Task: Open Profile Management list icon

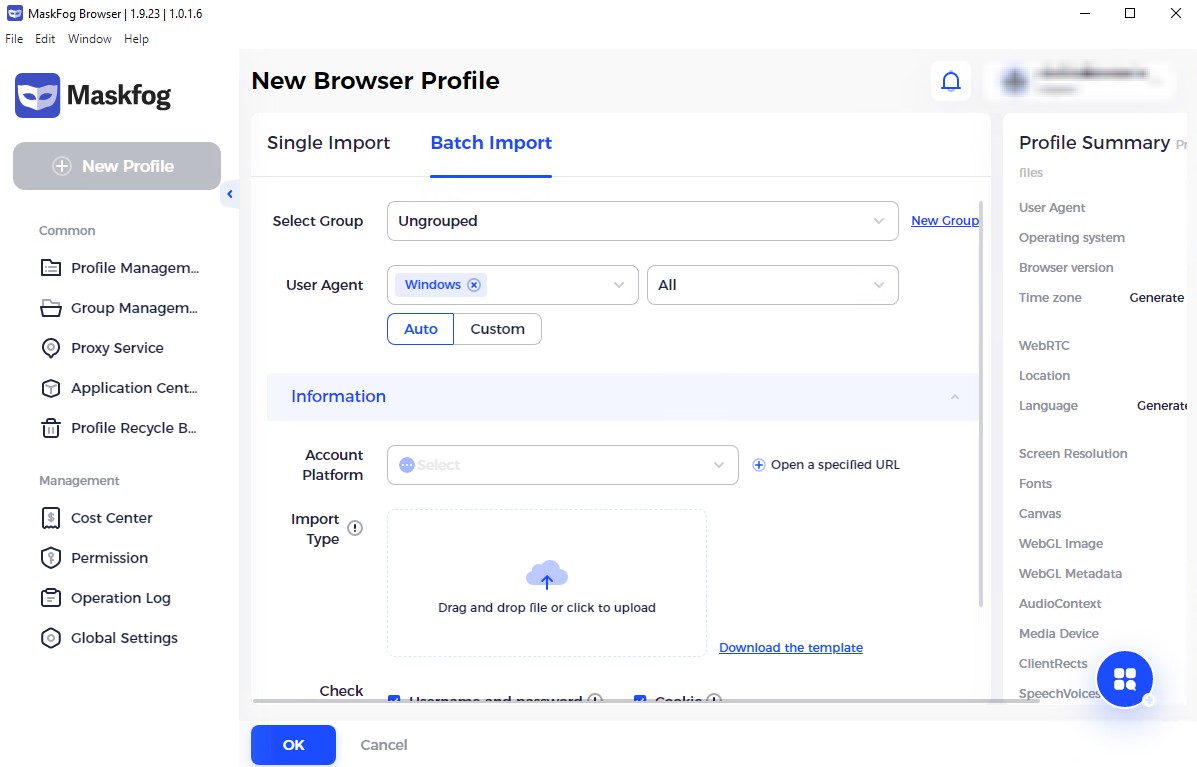Action: point(50,268)
